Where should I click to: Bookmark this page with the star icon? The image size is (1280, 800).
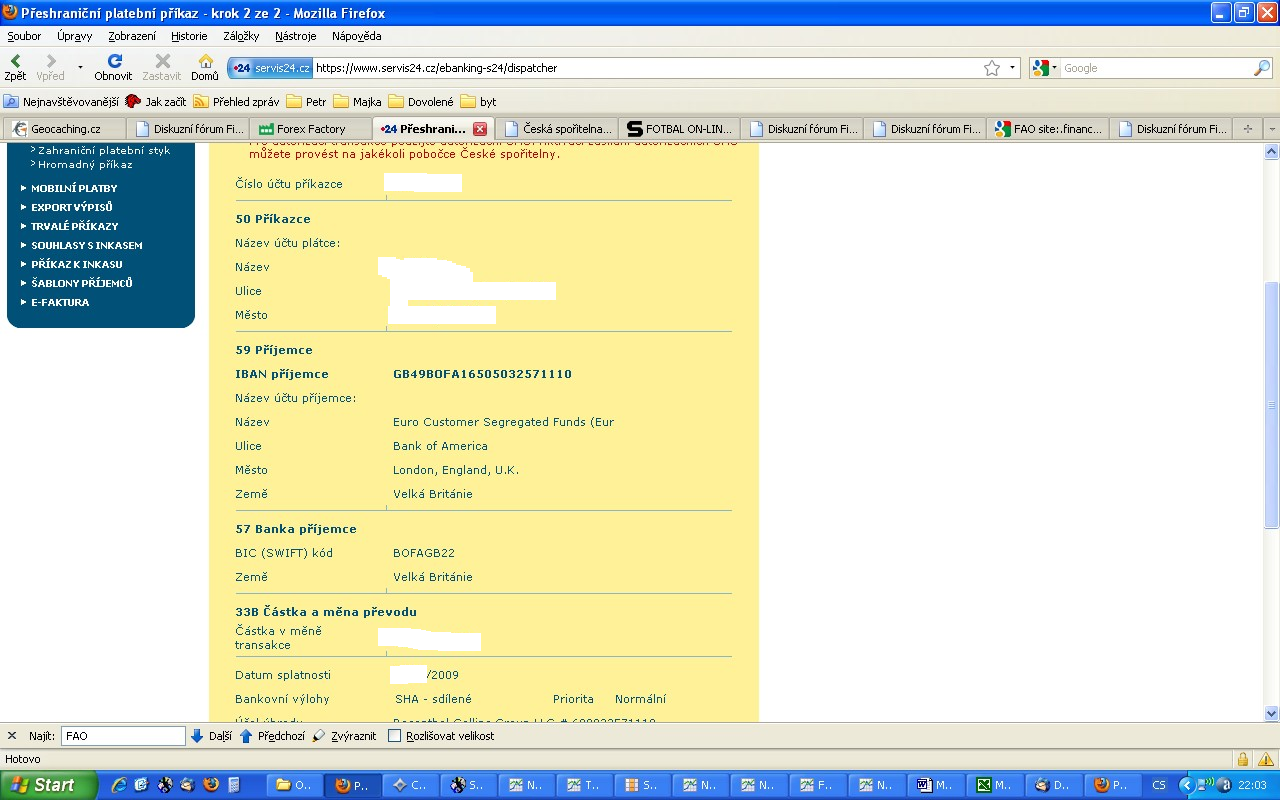click(x=992, y=68)
